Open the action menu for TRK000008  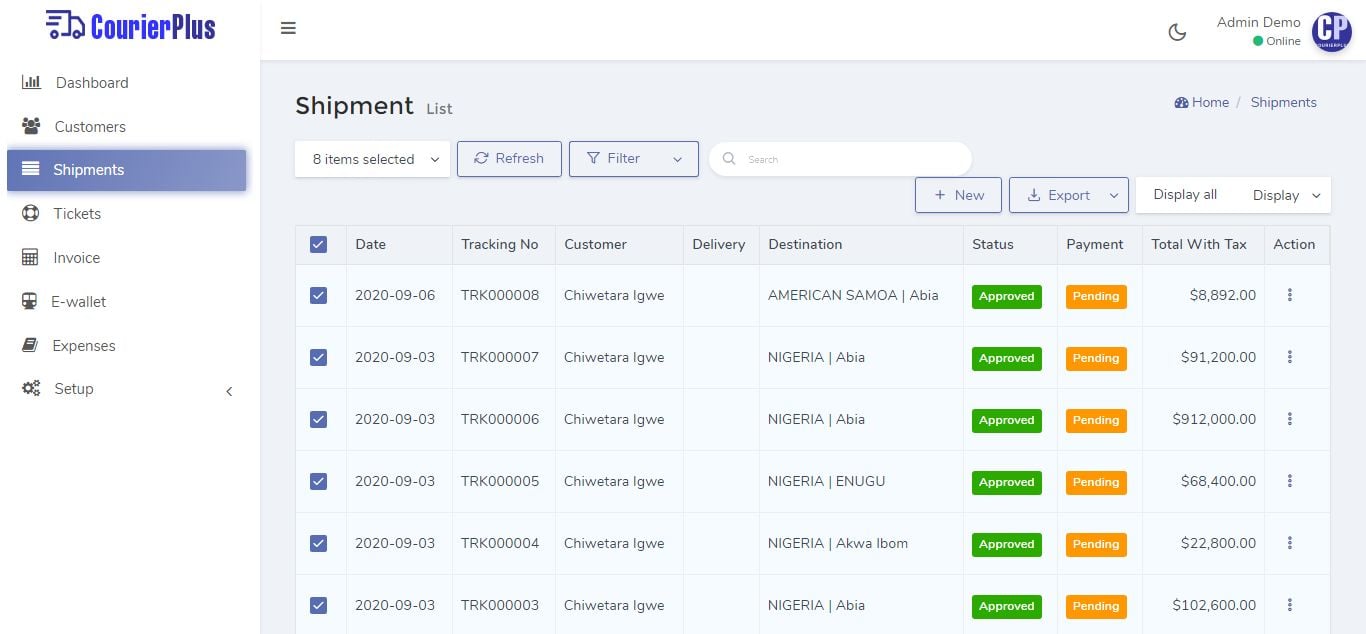(x=1289, y=295)
